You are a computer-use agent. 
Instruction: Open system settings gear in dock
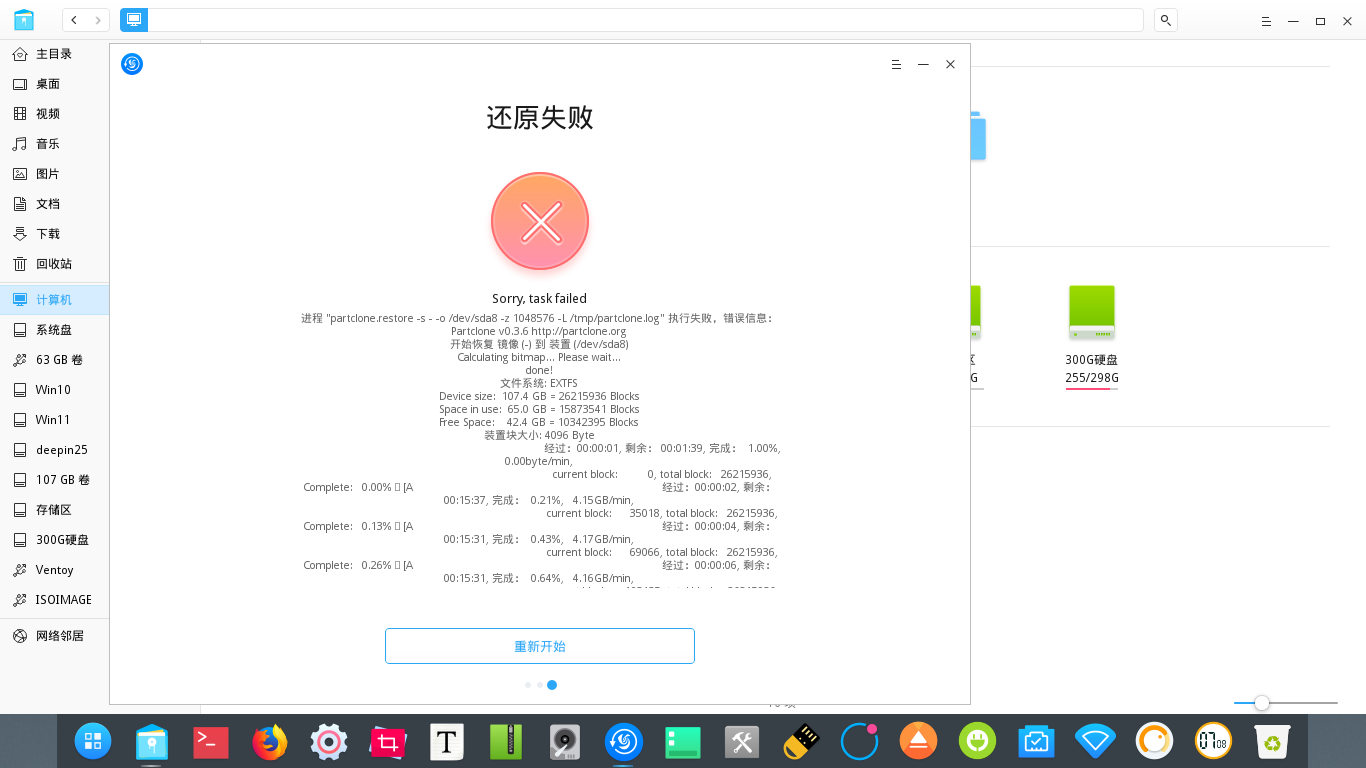tap(329, 741)
